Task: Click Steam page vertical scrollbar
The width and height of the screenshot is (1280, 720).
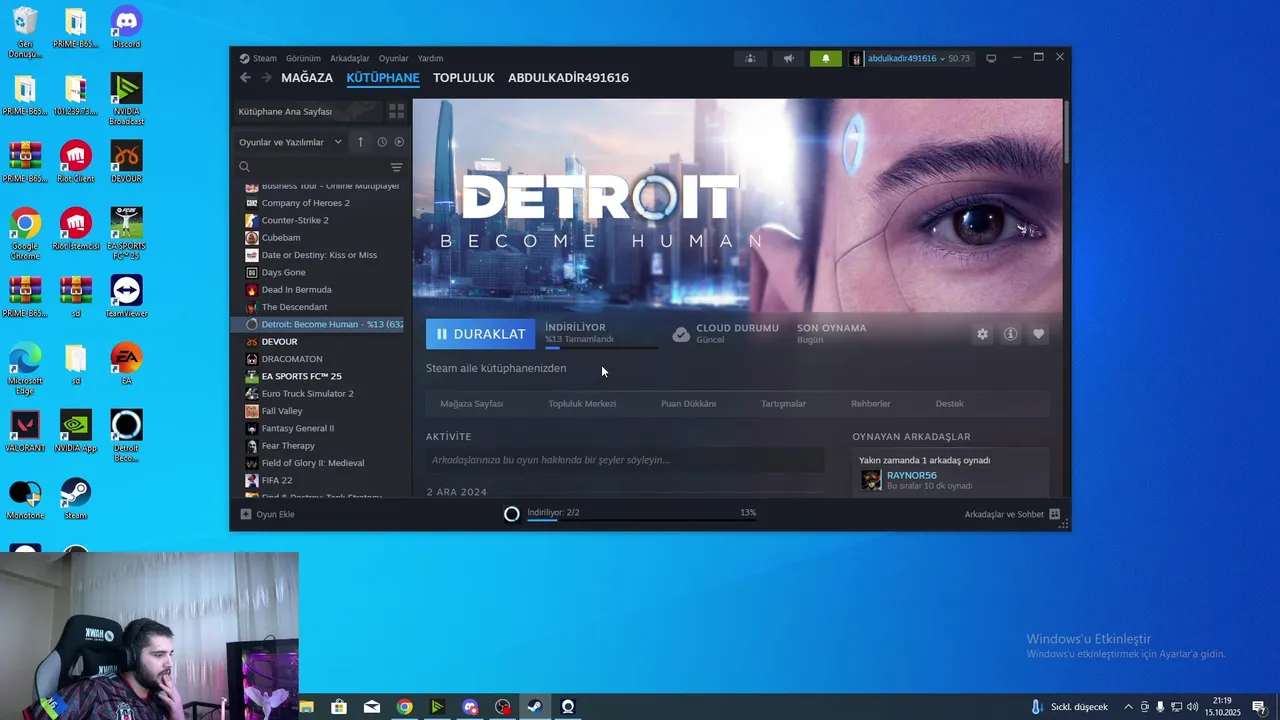Action: click(x=1066, y=130)
